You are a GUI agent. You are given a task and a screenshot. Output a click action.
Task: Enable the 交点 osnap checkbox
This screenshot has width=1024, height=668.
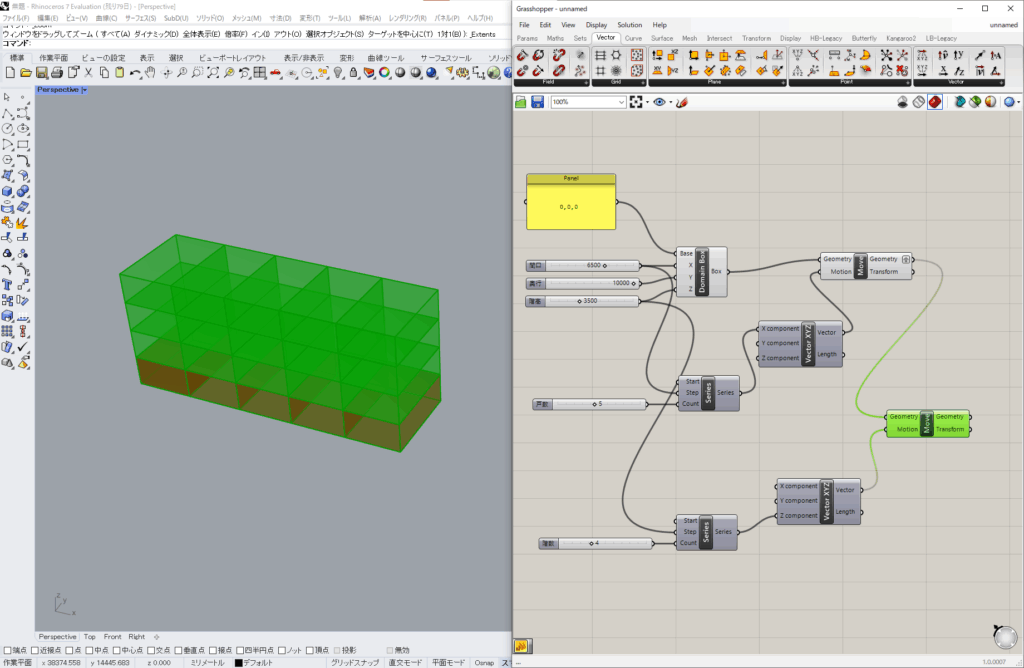pyautogui.click(x=149, y=650)
